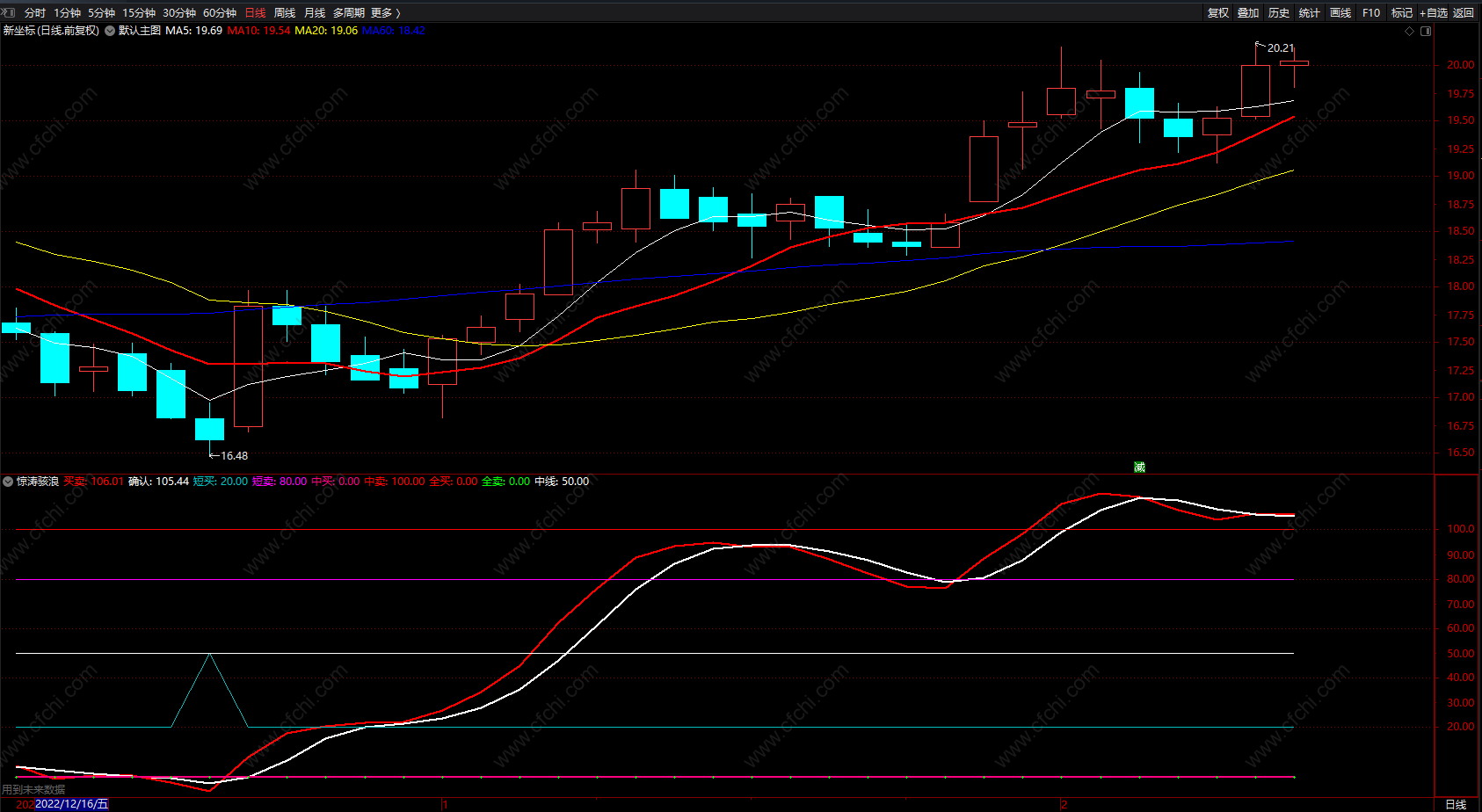Image resolution: width=1482 pixels, height=812 pixels.
Task: Select the 30分钟 period tab
Action: (179, 13)
